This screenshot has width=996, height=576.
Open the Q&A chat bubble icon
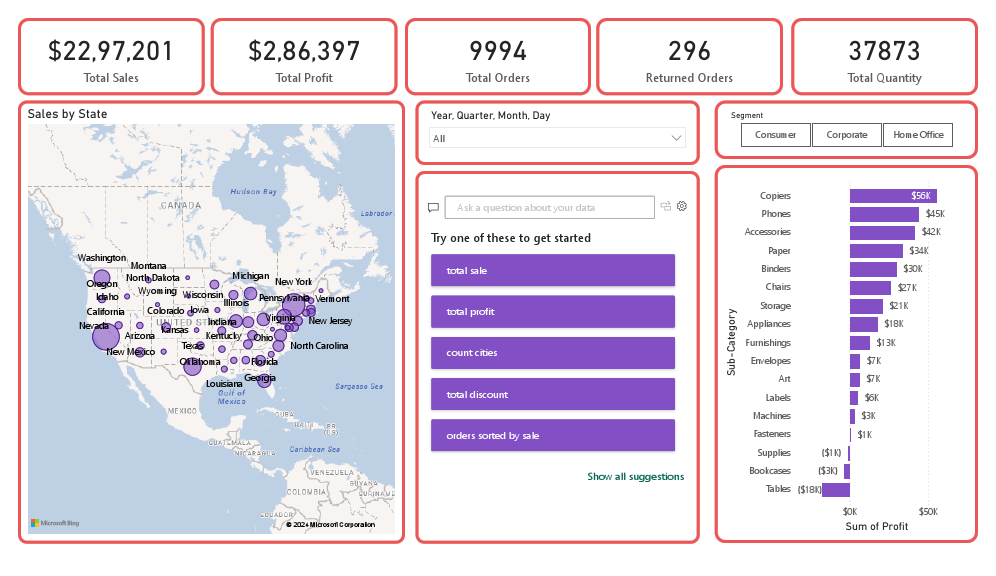pyautogui.click(x=433, y=207)
